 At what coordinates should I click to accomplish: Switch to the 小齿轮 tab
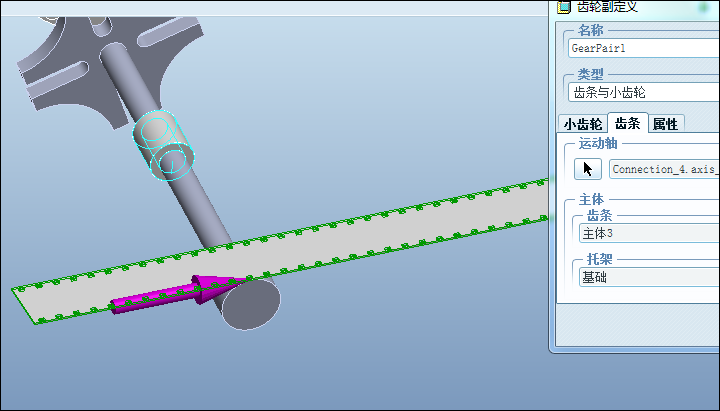click(x=583, y=124)
